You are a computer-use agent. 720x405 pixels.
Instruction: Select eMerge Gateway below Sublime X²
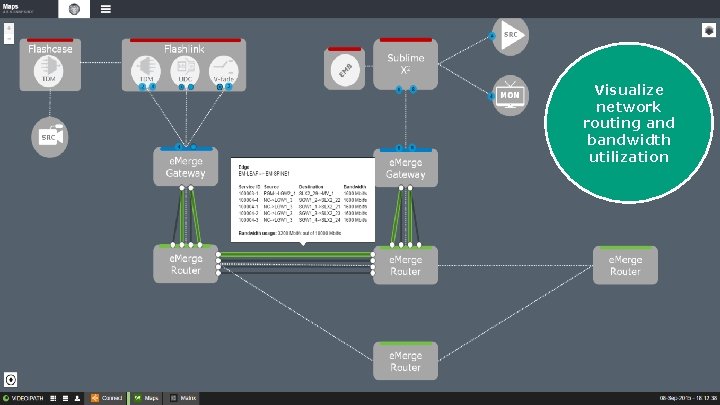click(x=405, y=168)
